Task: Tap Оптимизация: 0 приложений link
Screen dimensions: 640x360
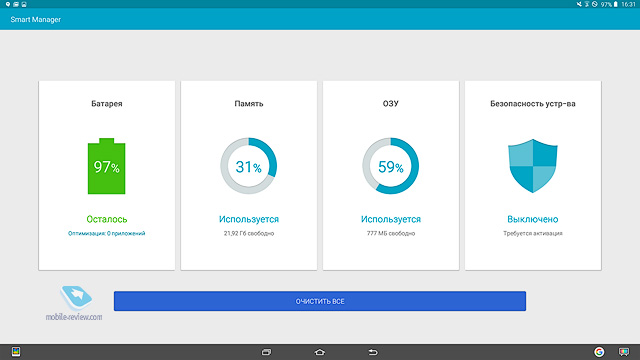Action: pos(107,233)
